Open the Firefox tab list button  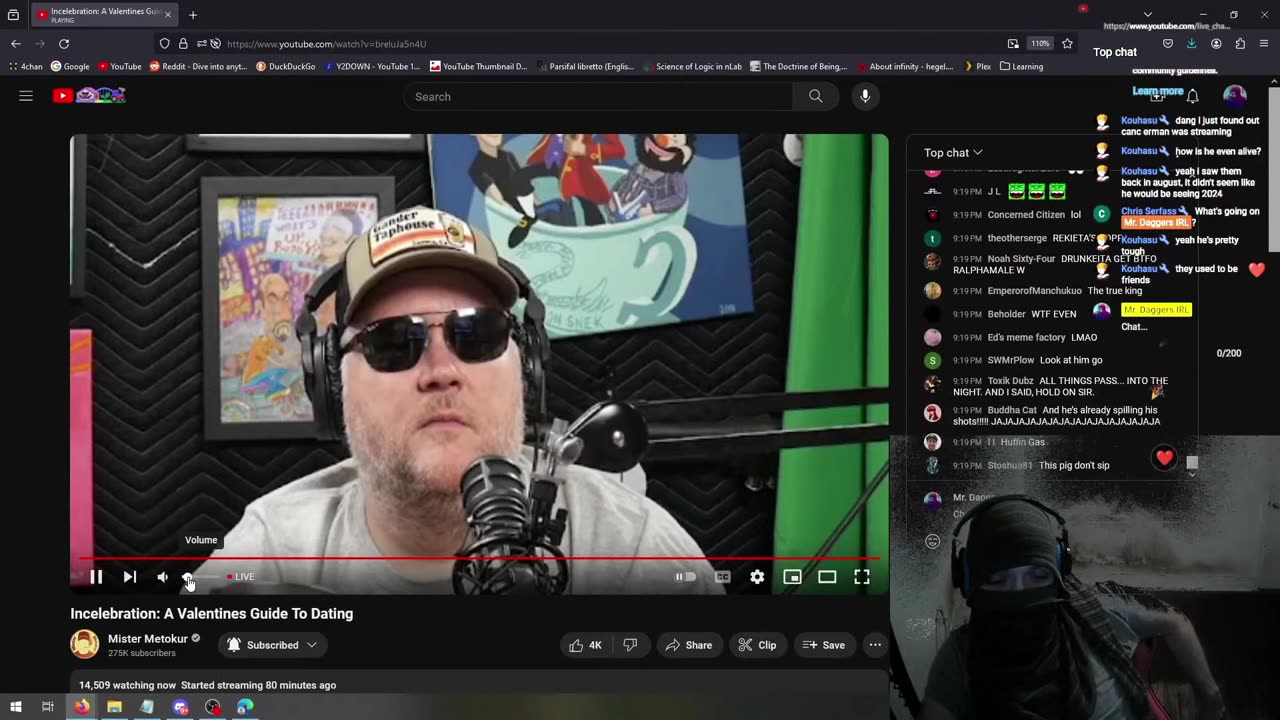tap(13, 15)
